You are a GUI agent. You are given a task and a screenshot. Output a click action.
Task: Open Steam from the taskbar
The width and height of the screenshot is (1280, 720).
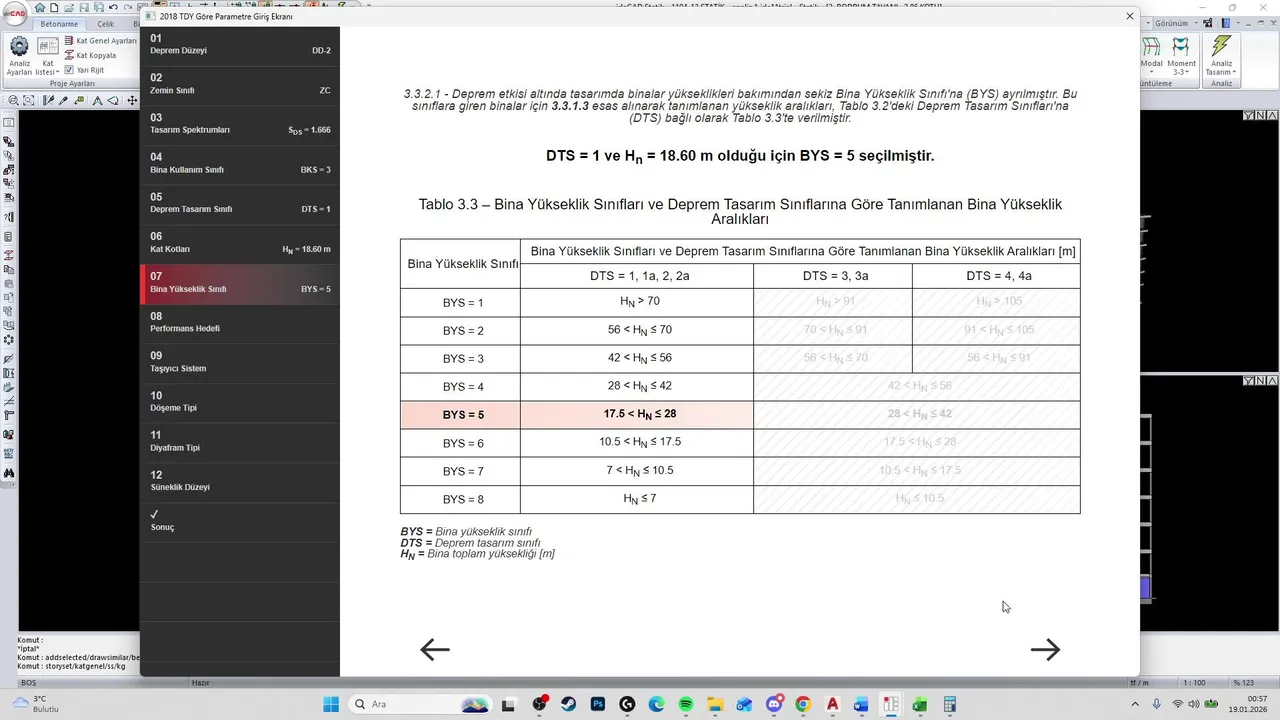[568, 704]
